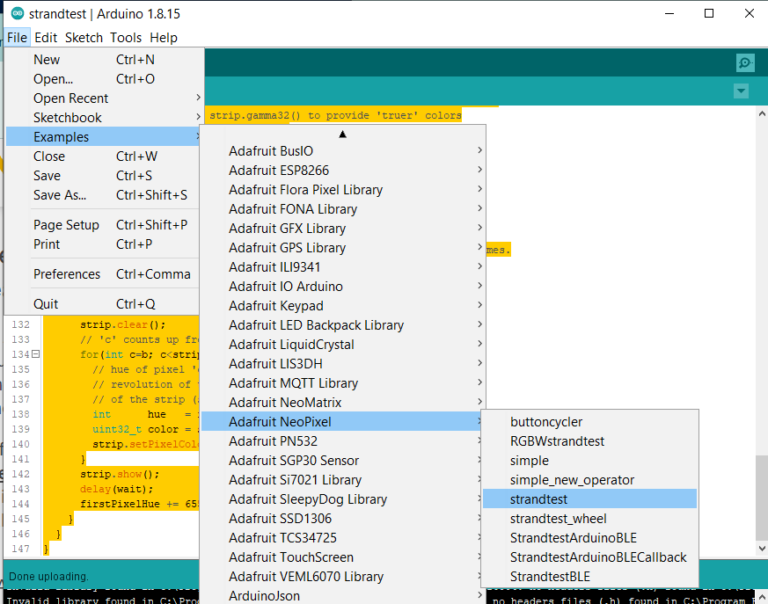Choose Close in File menu
This screenshot has width=768, height=604.
coord(104,156)
